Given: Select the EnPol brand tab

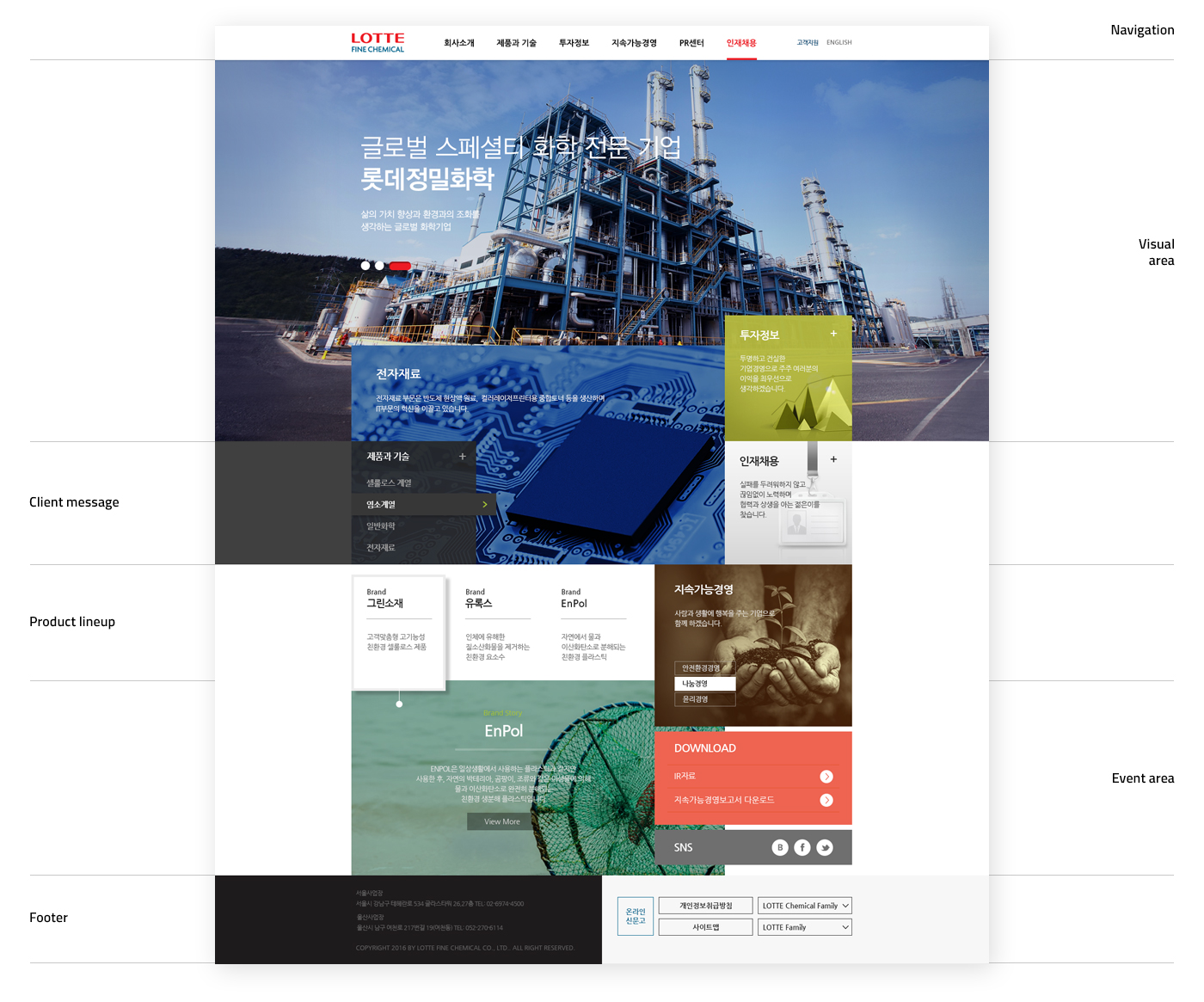Looking at the screenshot, I should (593, 626).
